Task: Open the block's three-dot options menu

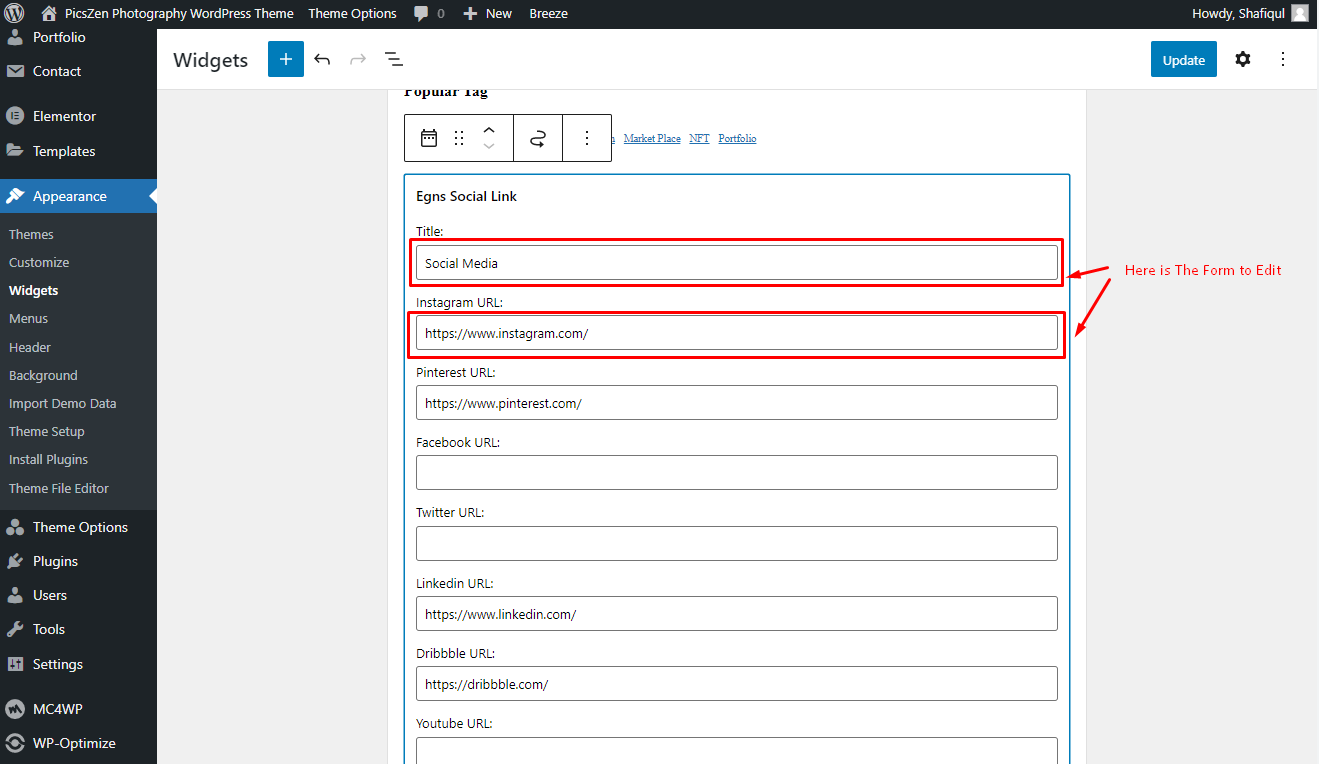Action: coord(587,138)
